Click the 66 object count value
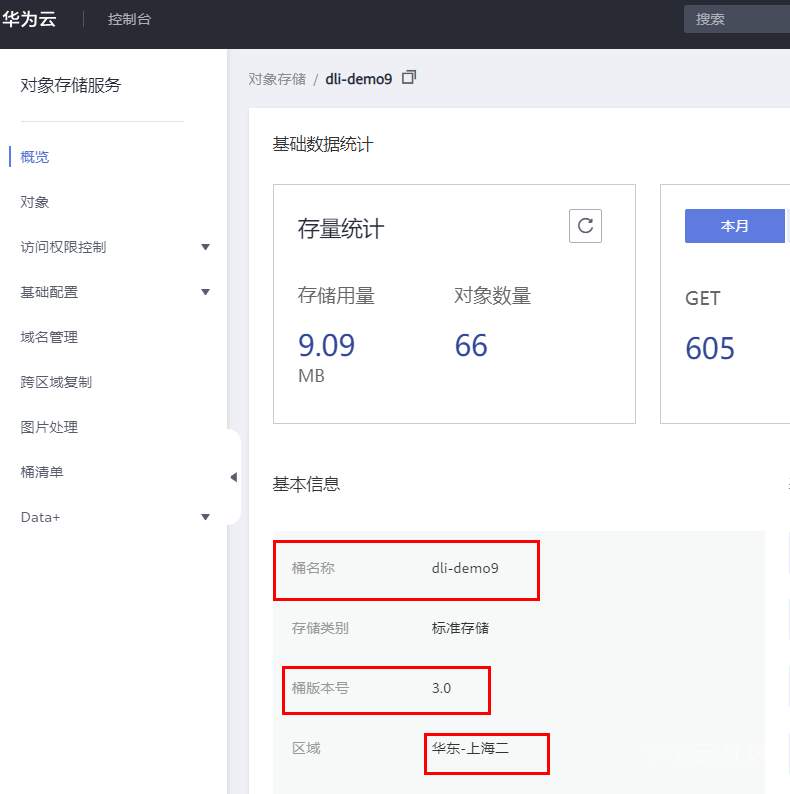 (471, 345)
